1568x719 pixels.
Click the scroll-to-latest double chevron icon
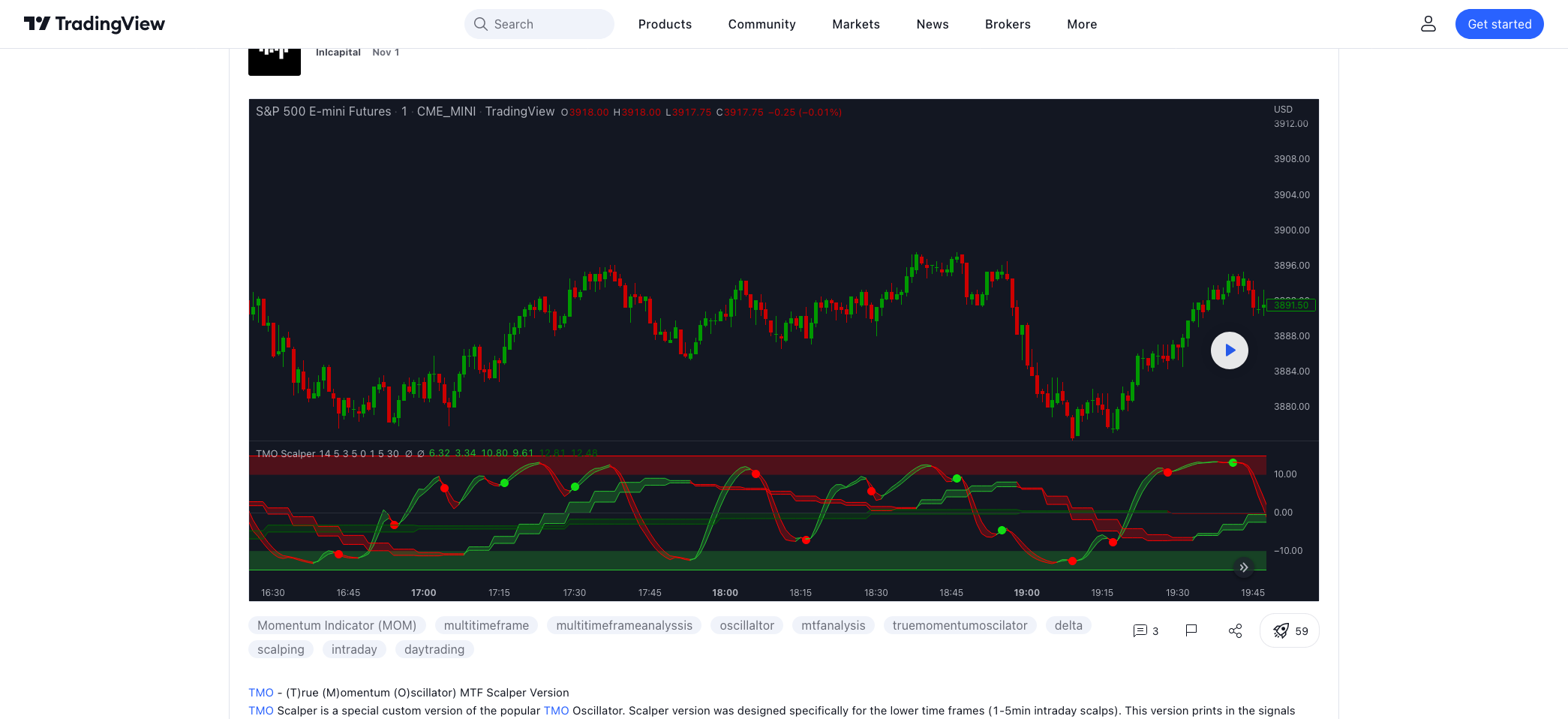pos(1244,567)
